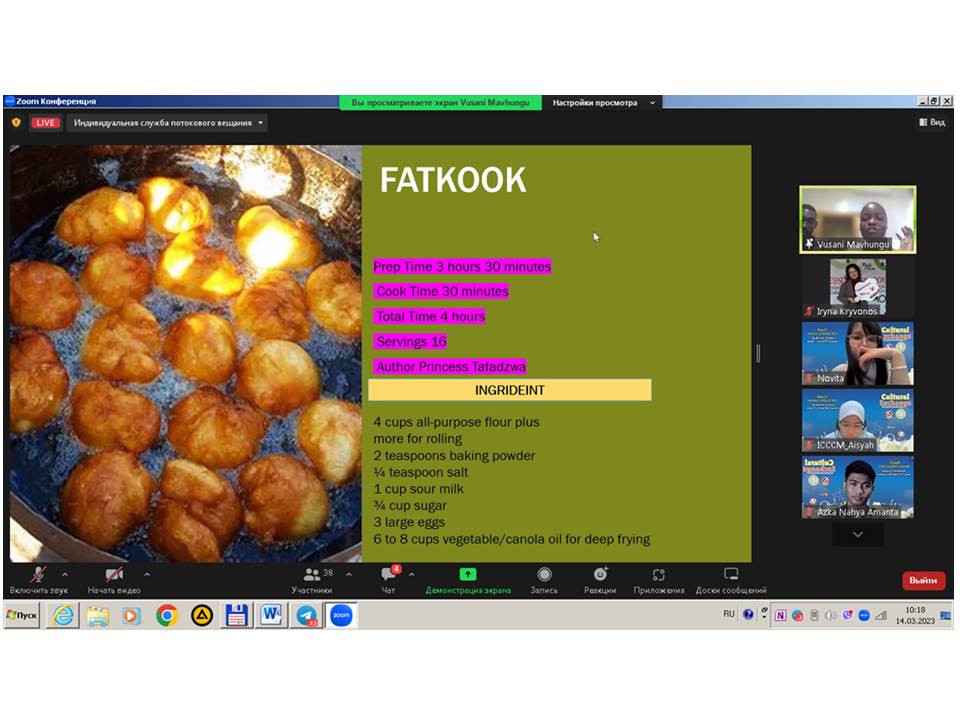960x720 pixels.
Task: Expand caret next to Чат
Action: [411, 574]
